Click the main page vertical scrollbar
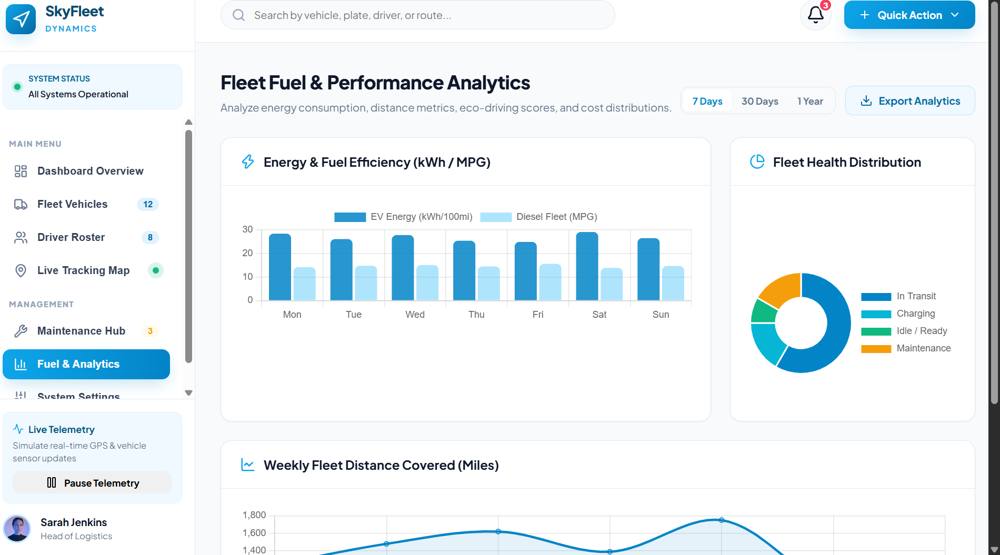Image resolution: width=1000 pixels, height=555 pixels. click(x=994, y=201)
